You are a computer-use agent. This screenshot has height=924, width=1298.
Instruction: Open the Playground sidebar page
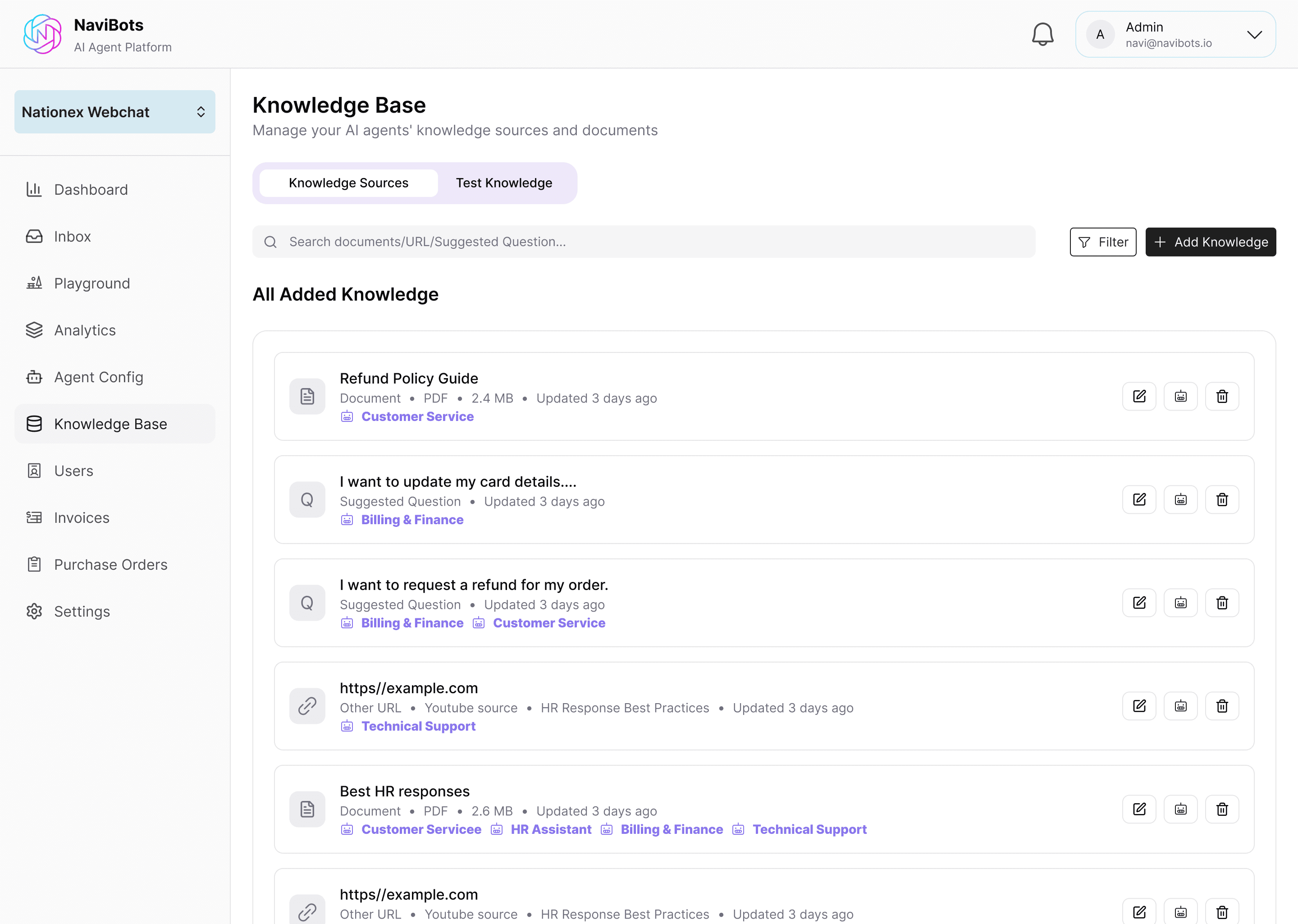91,284
